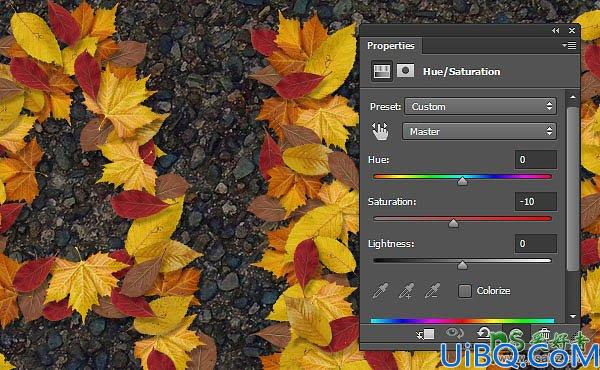Select the layer mask icon
The height and width of the screenshot is (370, 600).
coord(405,71)
